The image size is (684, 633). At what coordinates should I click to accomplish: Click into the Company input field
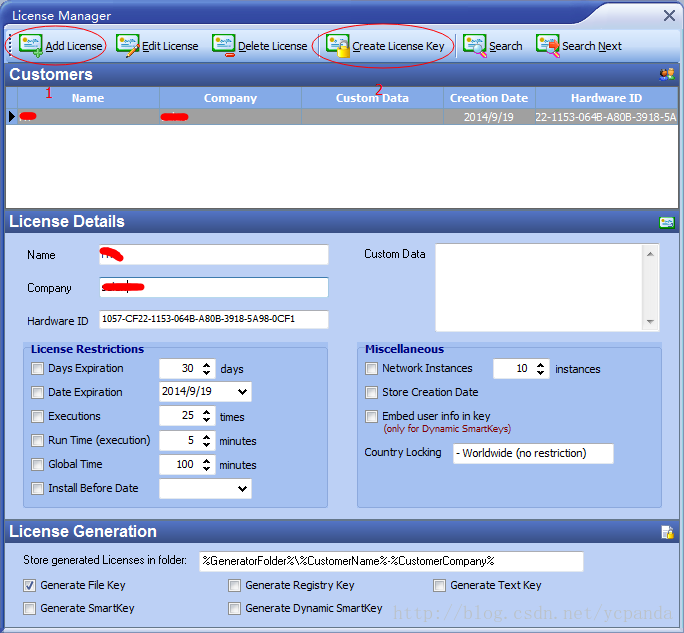214,287
